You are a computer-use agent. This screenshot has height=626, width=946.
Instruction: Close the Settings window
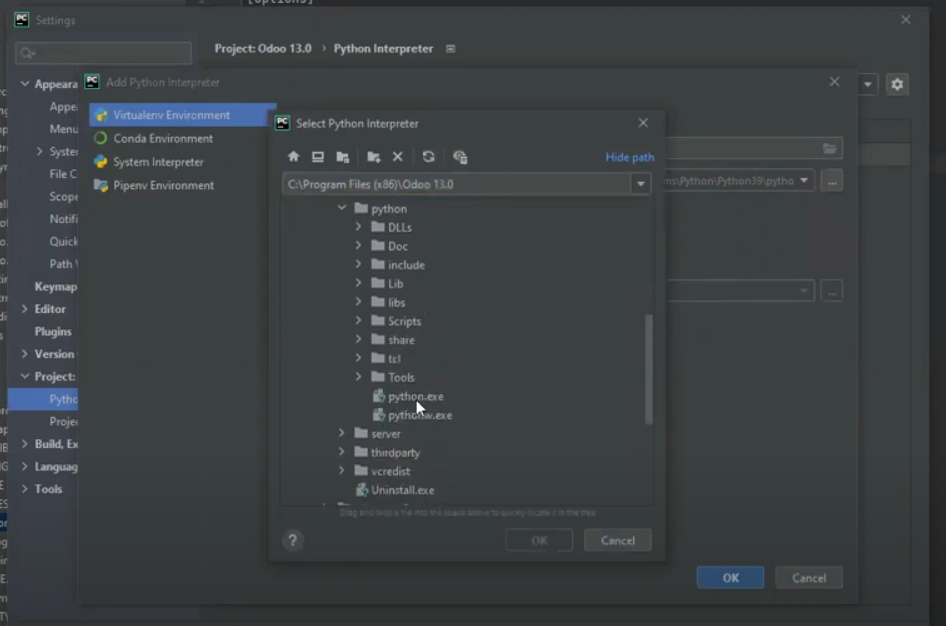(906, 20)
